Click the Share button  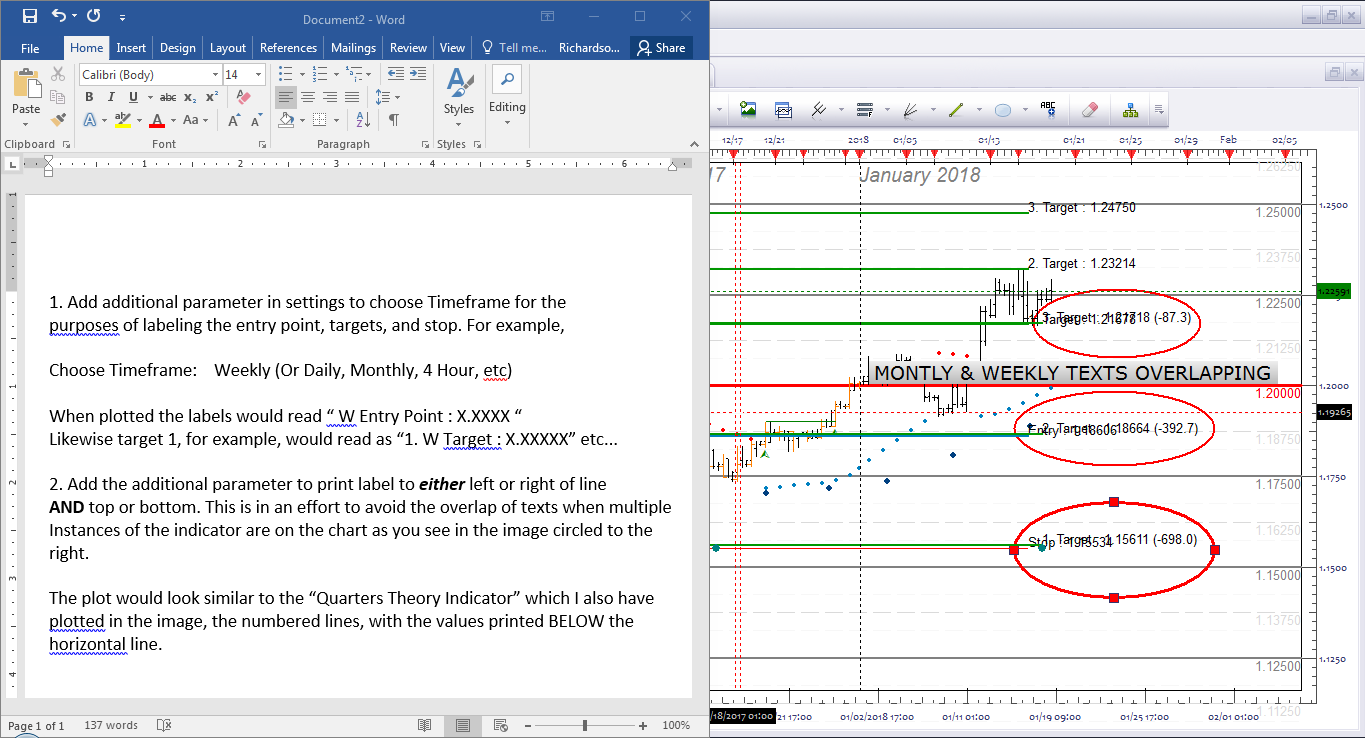[x=661, y=47]
